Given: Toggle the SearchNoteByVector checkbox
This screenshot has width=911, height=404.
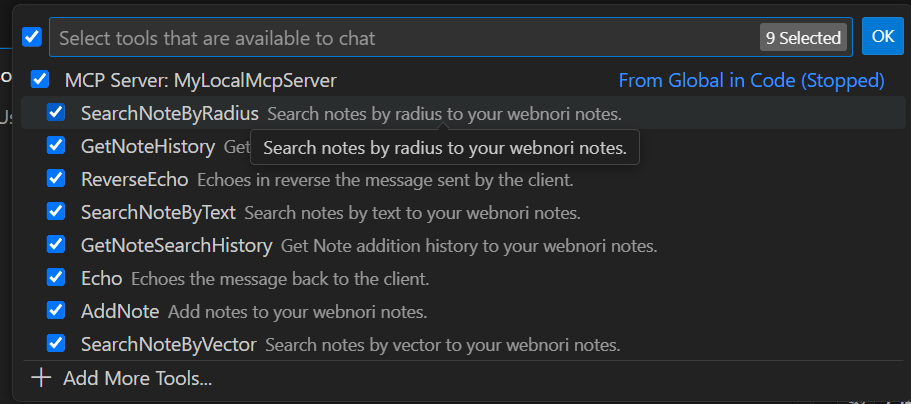Looking at the screenshot, I should [x=57, y=344].
